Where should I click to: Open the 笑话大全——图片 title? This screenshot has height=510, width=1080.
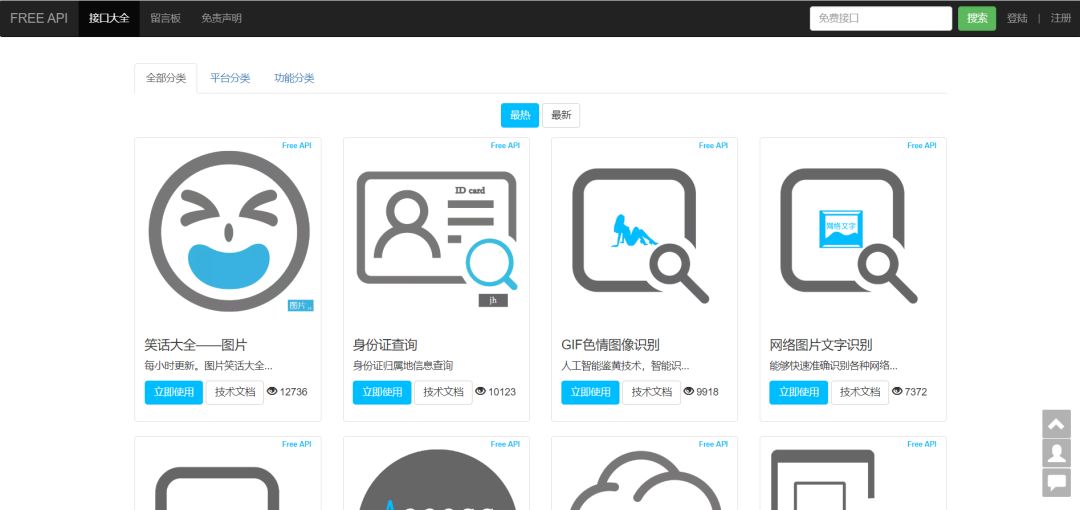pyautogui.click(x=196, y=345)
